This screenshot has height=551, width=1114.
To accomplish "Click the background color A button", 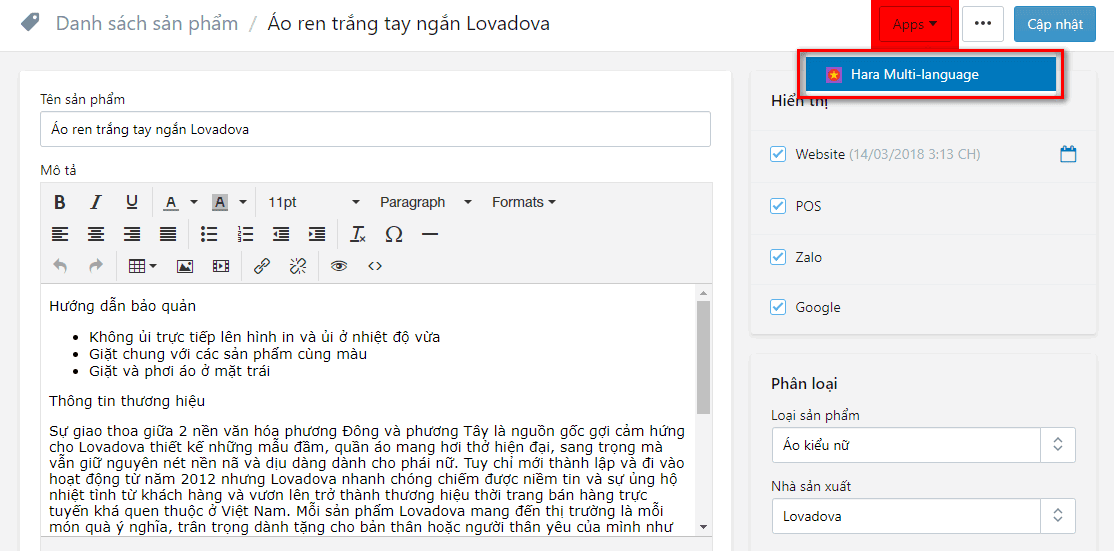I will point(220,202).
